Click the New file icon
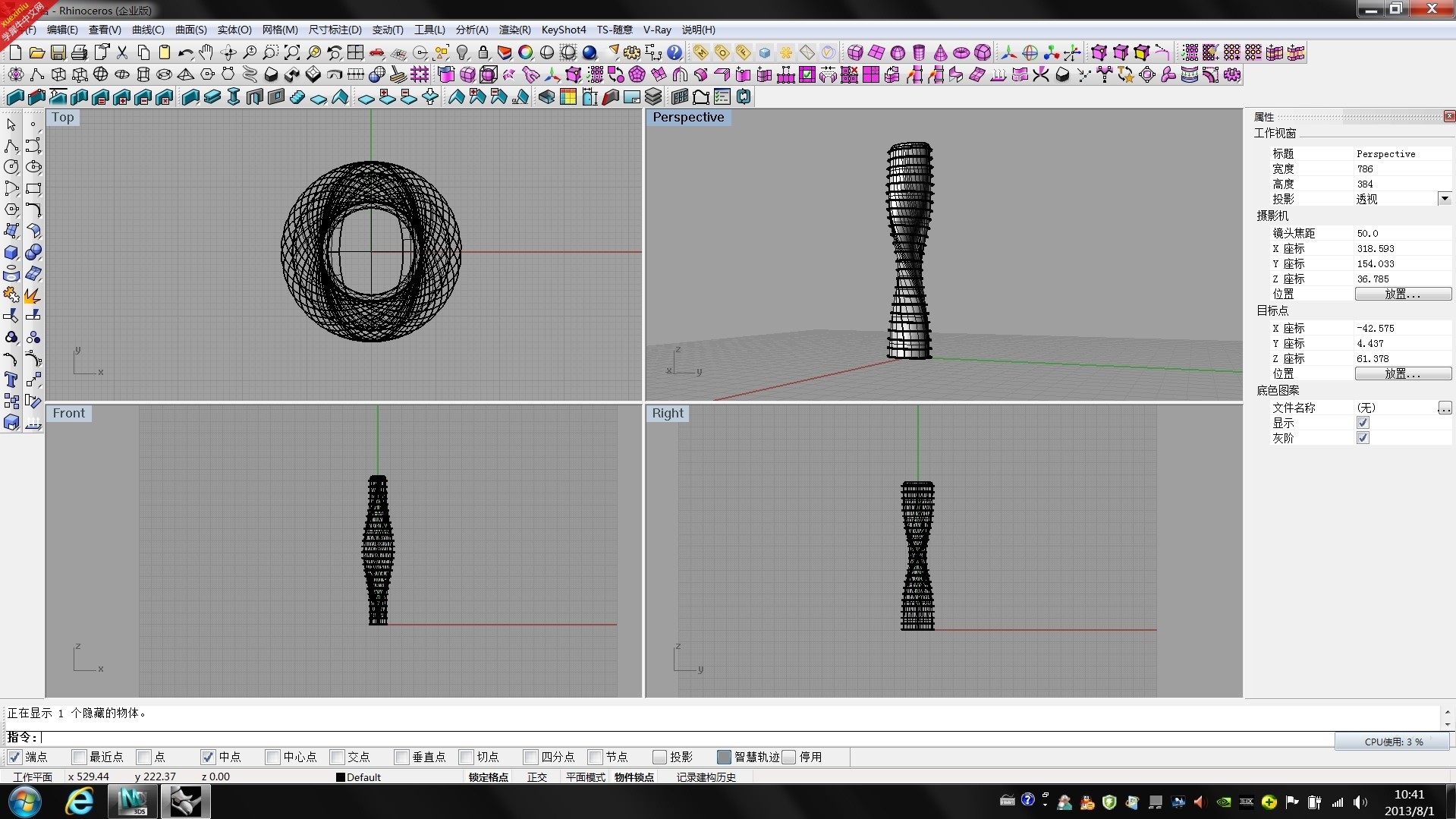Screen dimensions: 1456x819 (15, 52)
